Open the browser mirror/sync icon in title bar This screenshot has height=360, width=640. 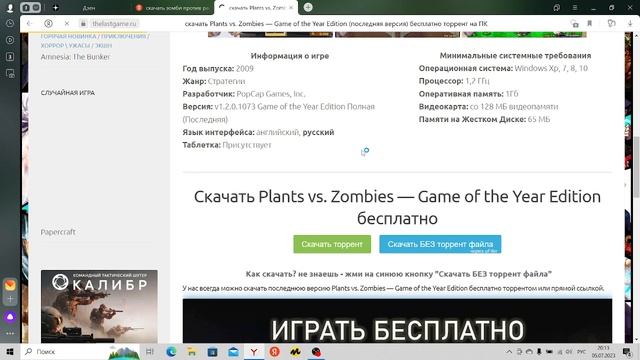click(x=557, y=7)
